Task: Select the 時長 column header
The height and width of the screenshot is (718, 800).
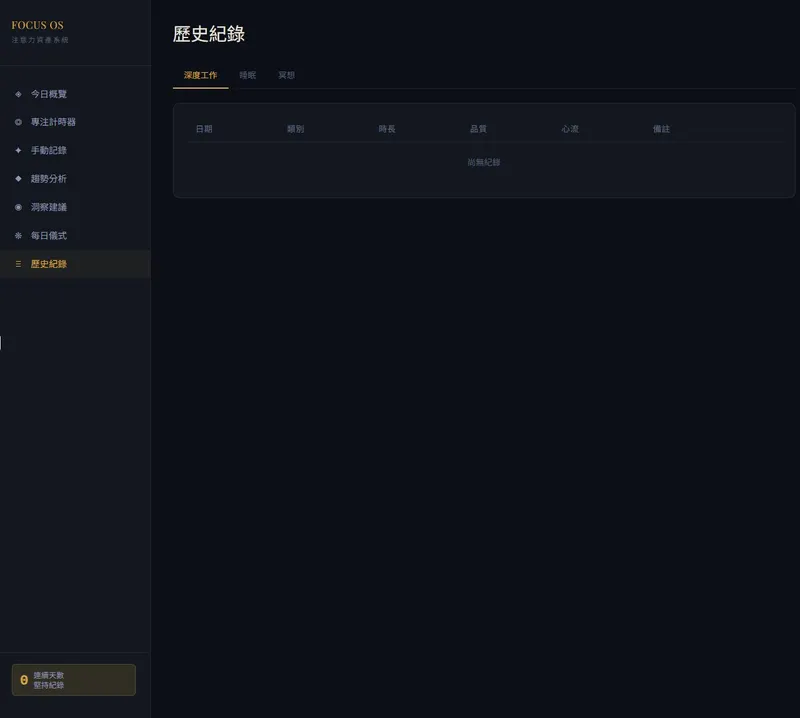Action: coord(387,129)
